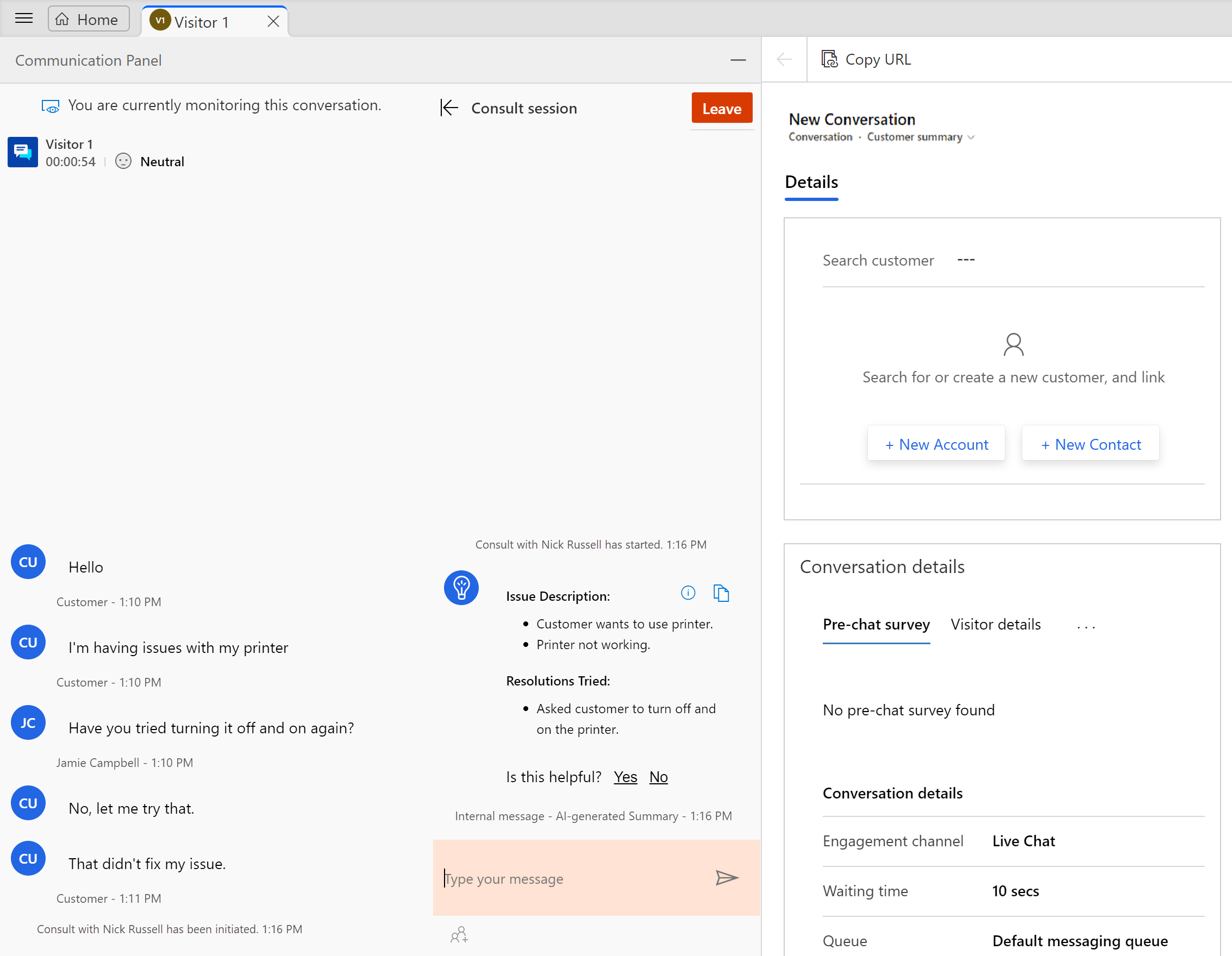
Task: Click the Copy URL page icon
Action: 828,59
